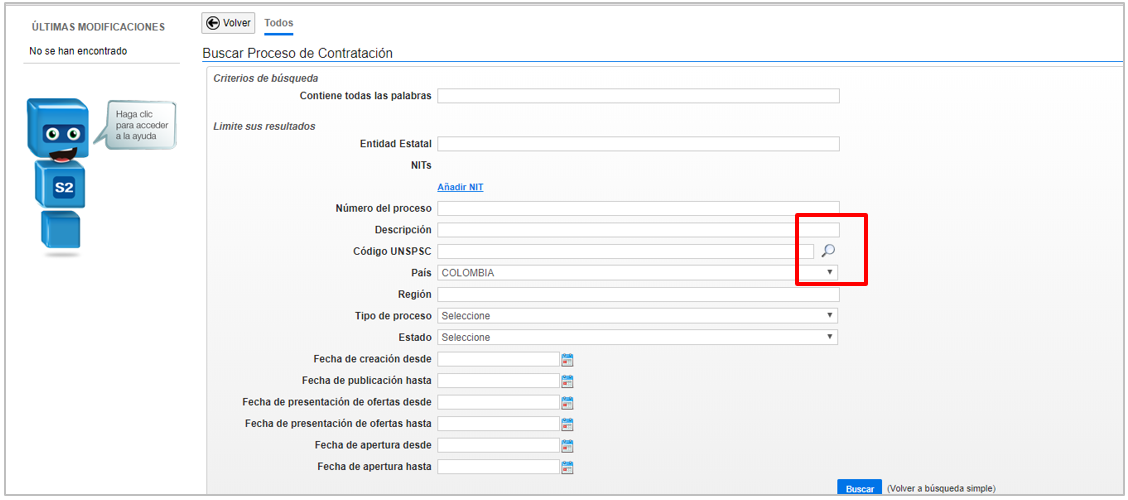The image size is (1128, 500).
Task: Click the Limite sus resultados label
Action: (x=264, y=127)
